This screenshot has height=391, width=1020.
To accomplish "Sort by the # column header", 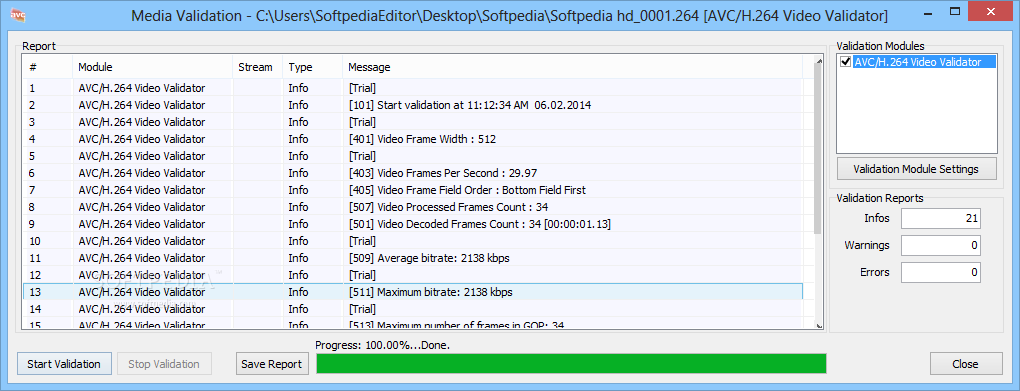I will tap(47, 67).
